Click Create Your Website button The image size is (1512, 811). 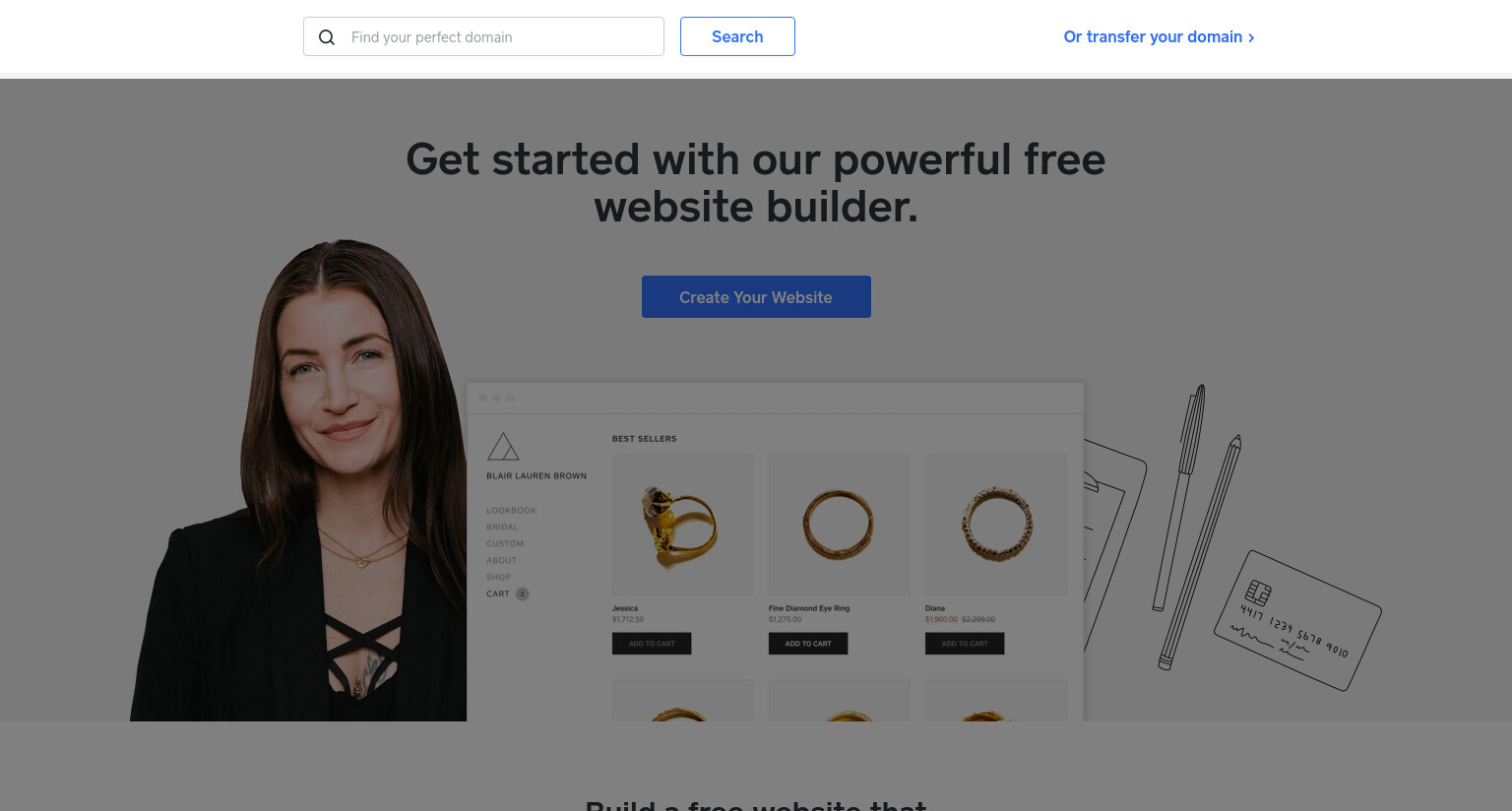point(756,296)
